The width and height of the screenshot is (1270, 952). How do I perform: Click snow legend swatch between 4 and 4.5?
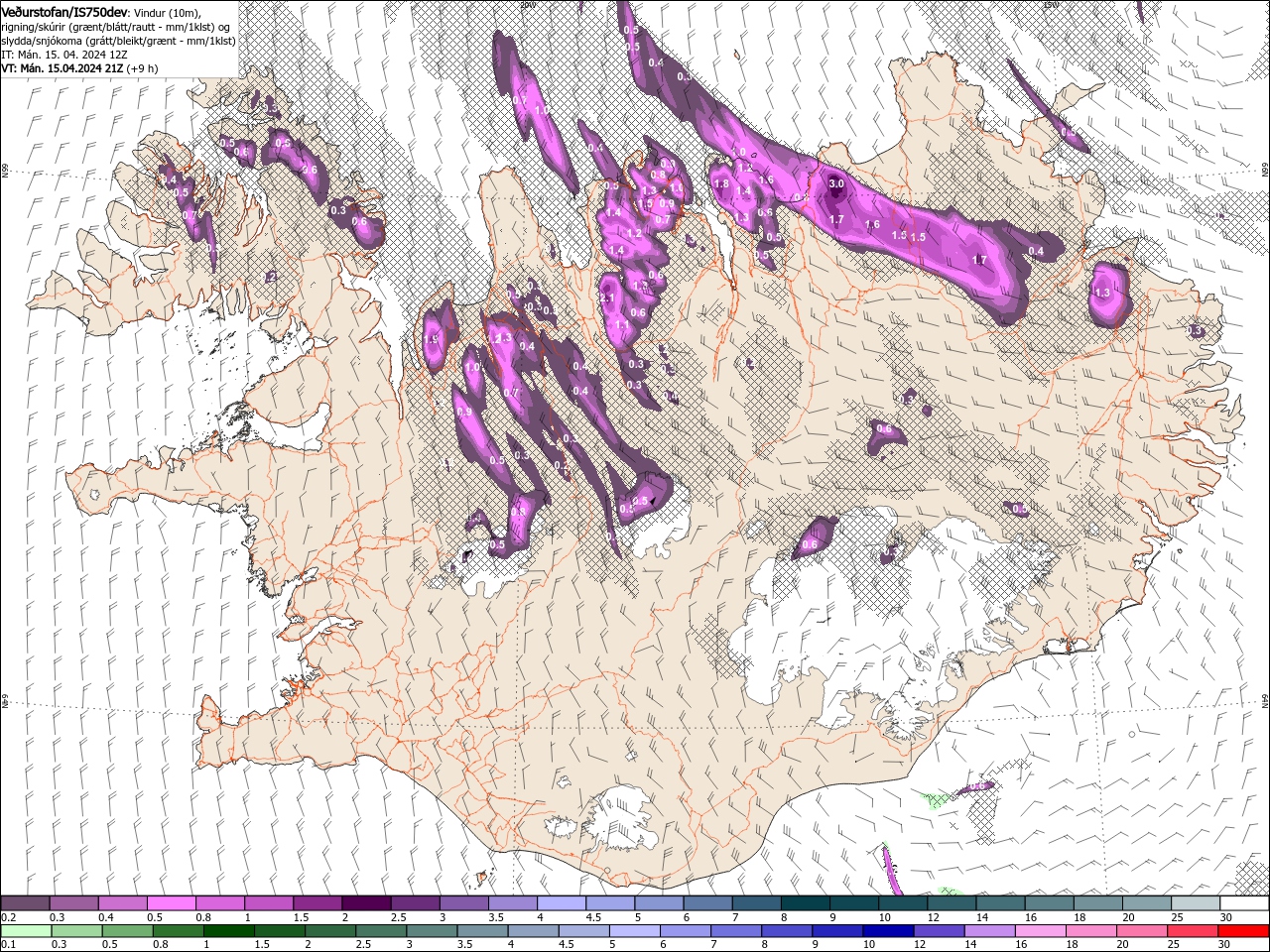click(x=562, y=903)
